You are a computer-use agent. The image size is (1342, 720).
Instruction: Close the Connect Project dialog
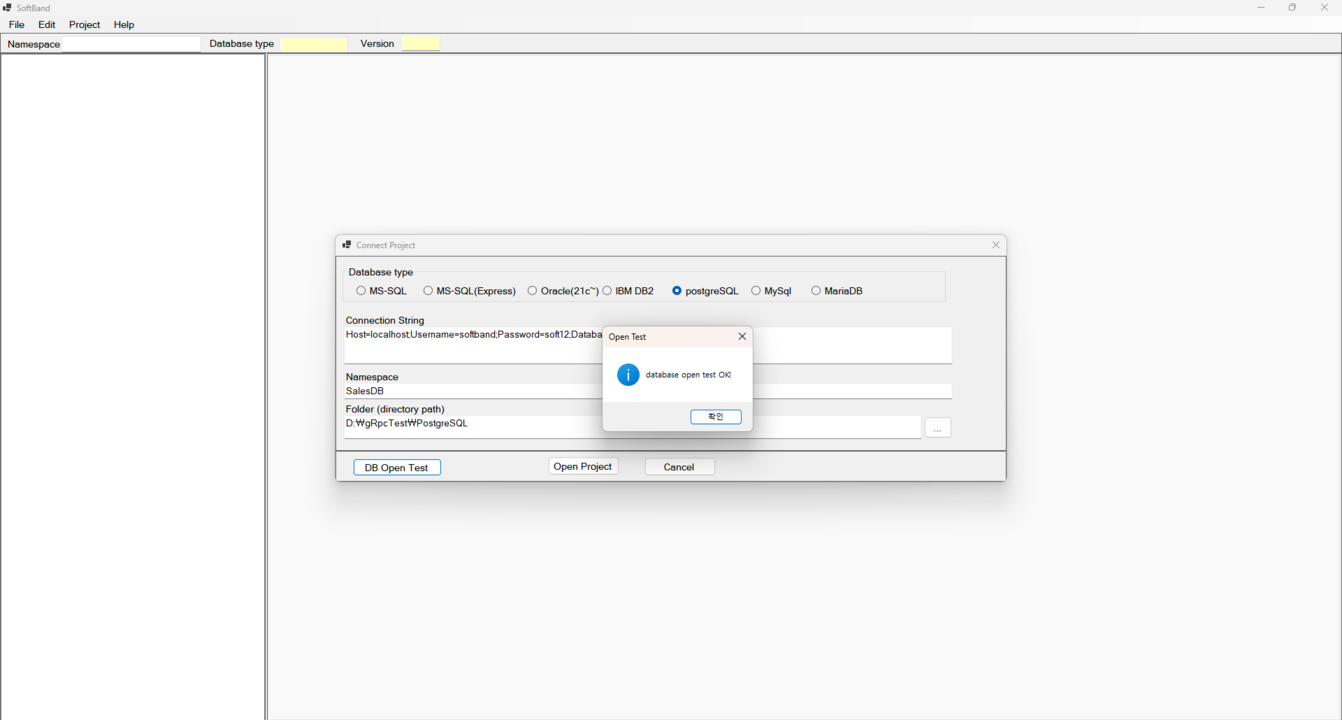[995, 245]
